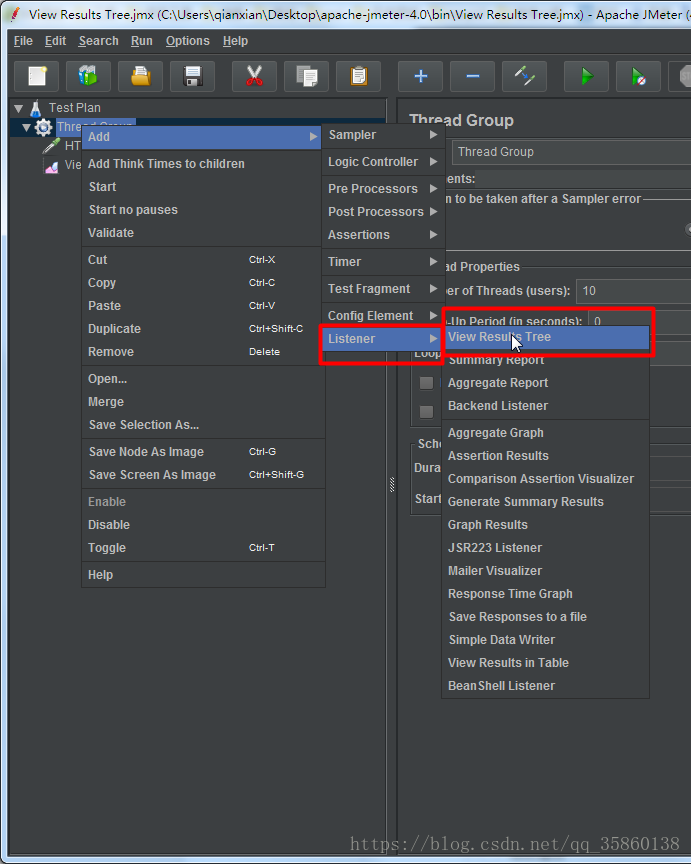Image resolution: width=691 pixels, height=864 pixels.
Task: Open the File menu
Action: pos(23,41)
